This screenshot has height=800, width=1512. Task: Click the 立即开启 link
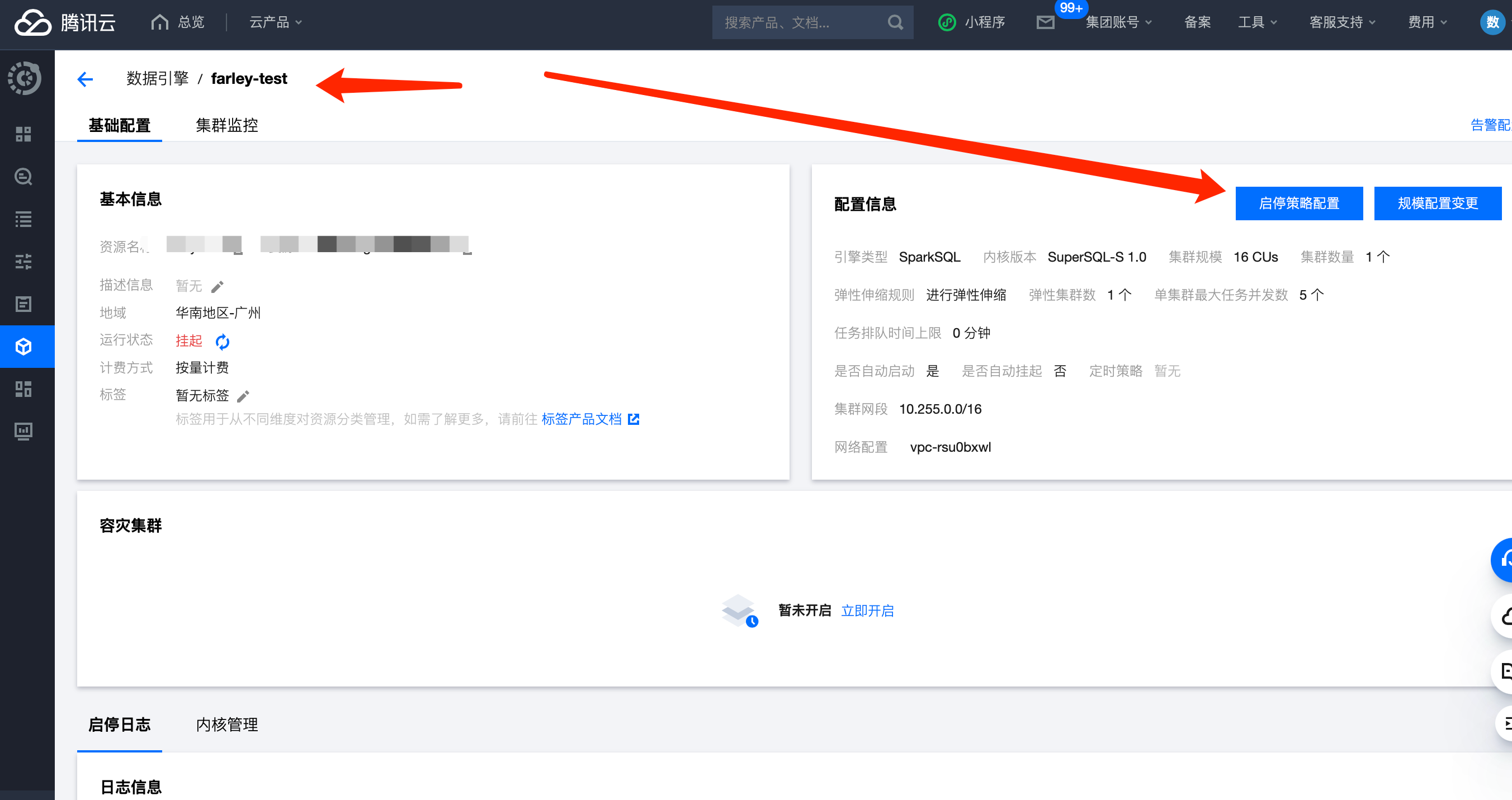point(867,610)
